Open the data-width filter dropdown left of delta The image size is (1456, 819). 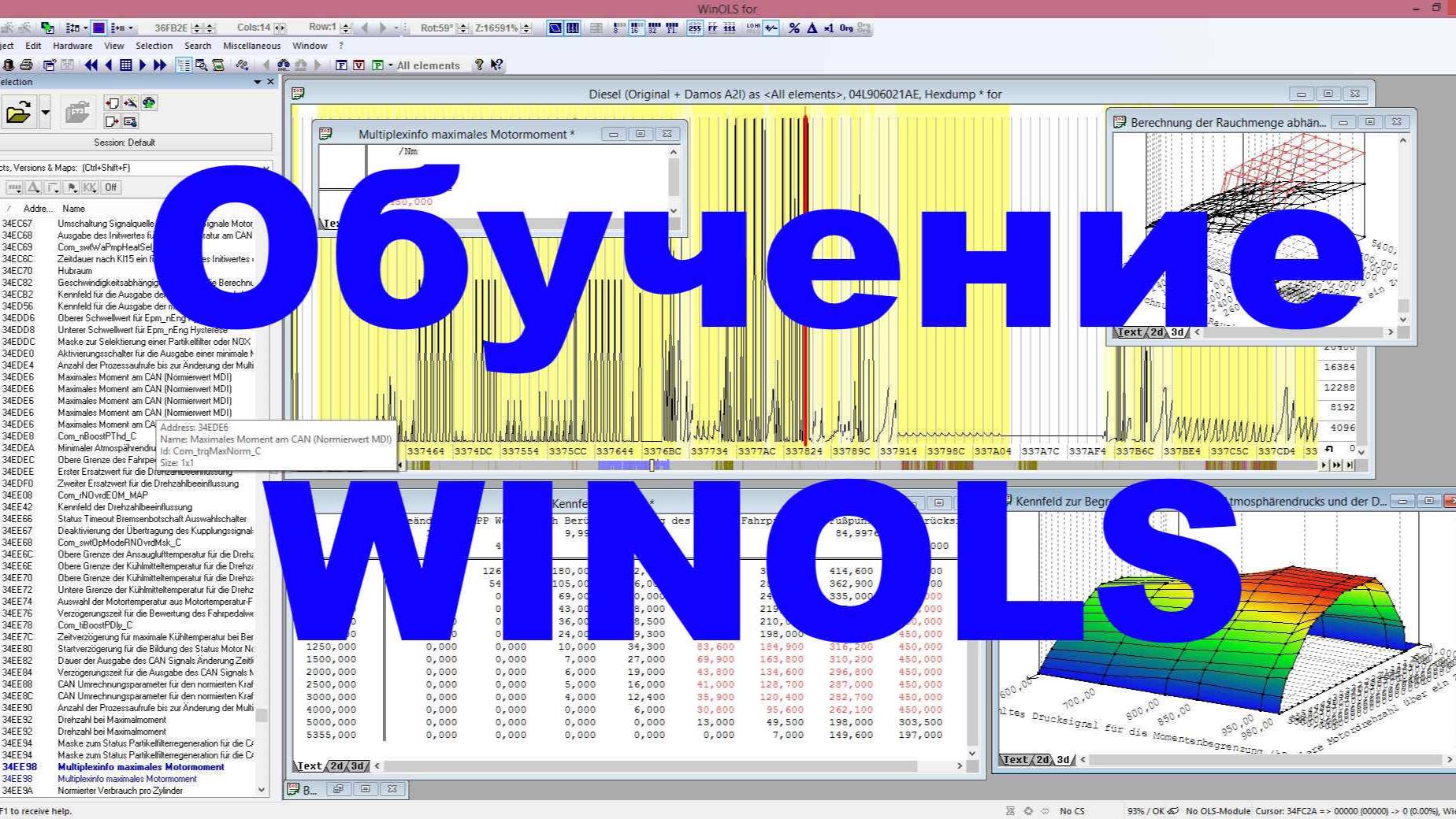14,187
